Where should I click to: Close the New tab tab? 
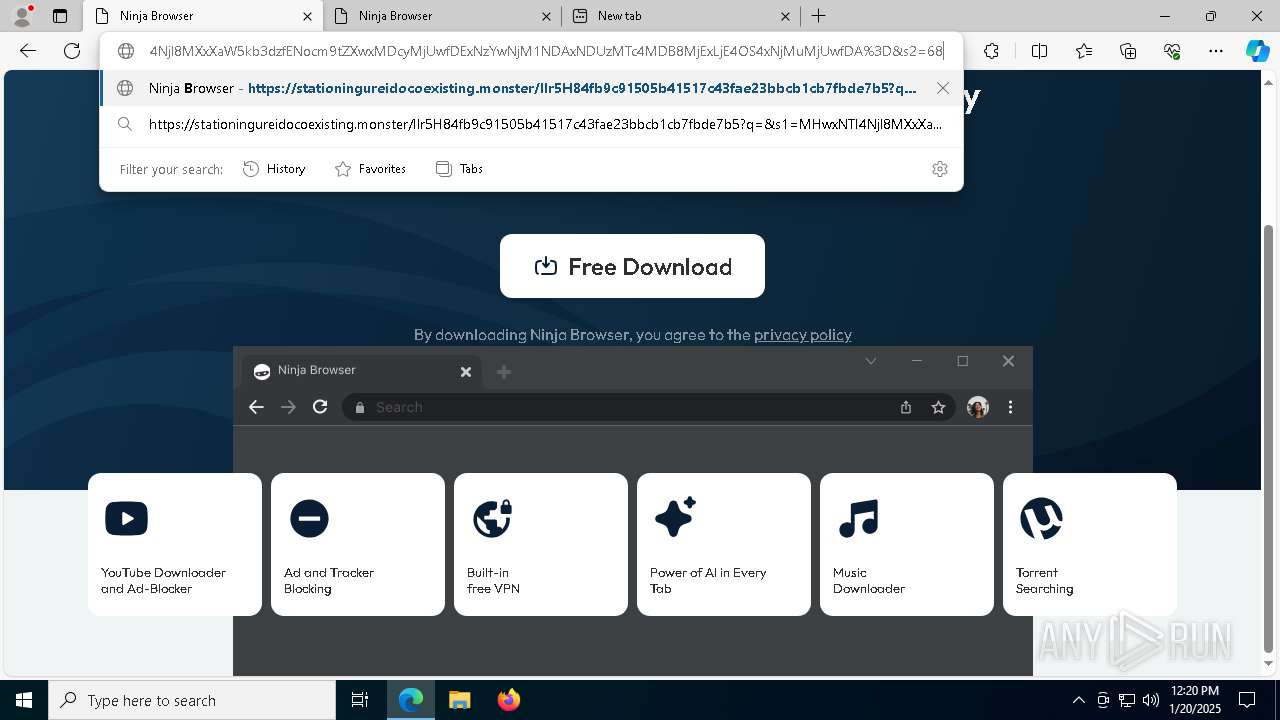coord(785,16)
